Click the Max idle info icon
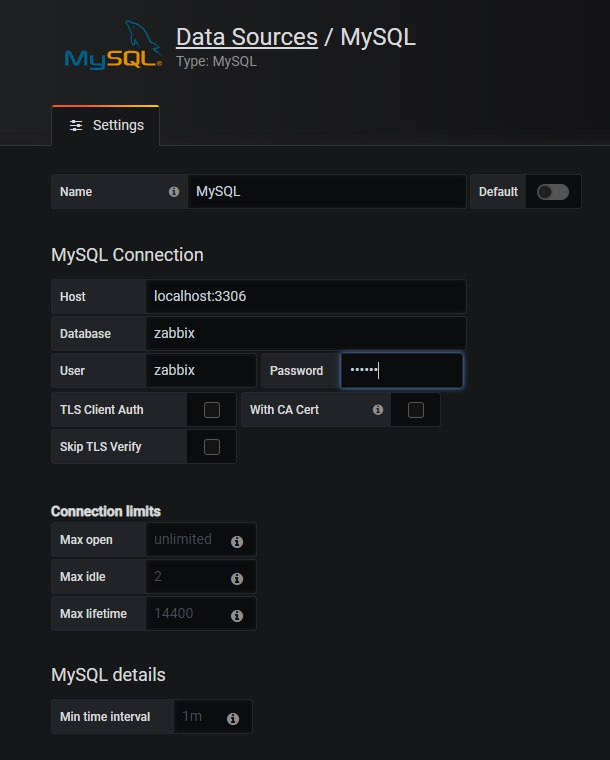 [x=237, y=579]
